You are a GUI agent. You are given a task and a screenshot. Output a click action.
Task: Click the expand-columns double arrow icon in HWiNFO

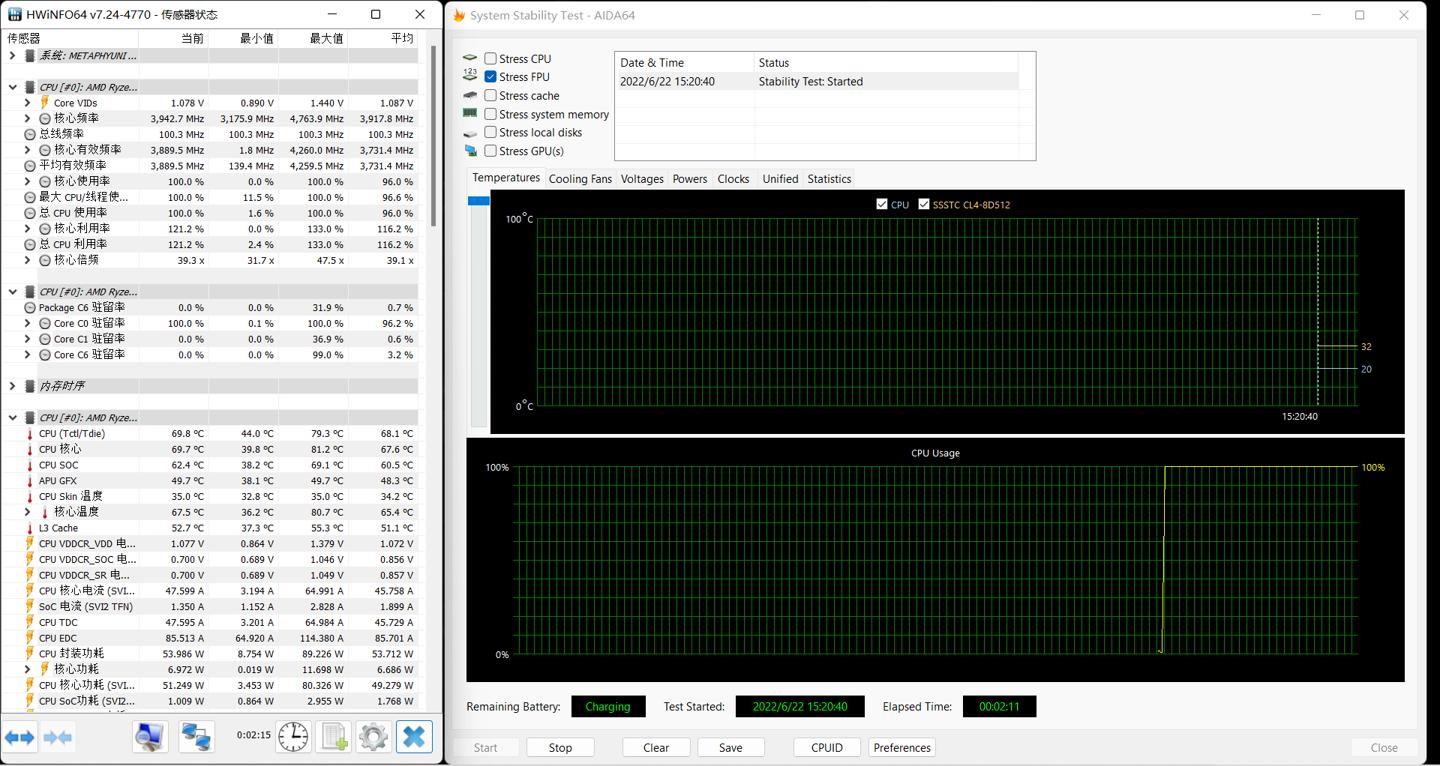(20, 738)
